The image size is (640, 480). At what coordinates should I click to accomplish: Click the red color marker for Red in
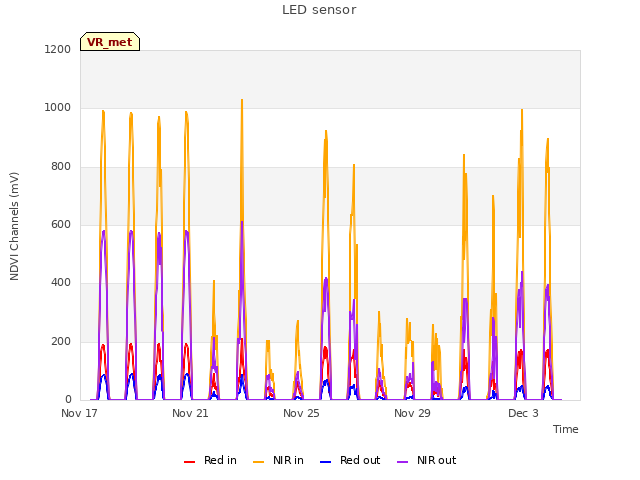189,462
